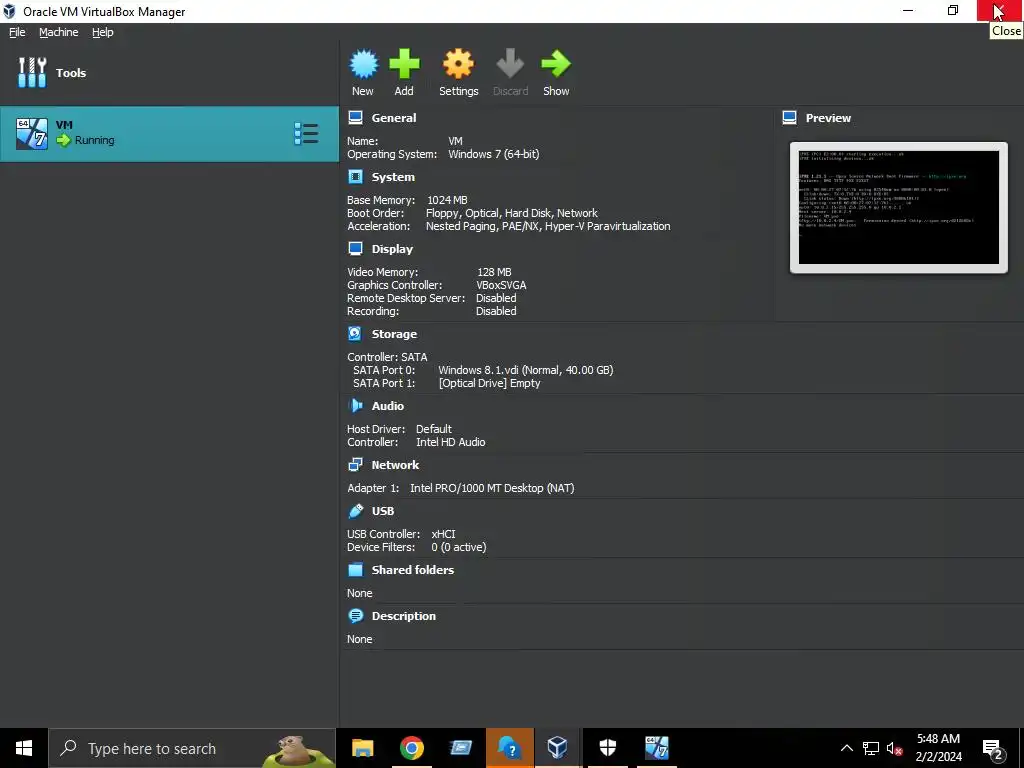Open the Settings gear in the toolbar
Viewport: 1024px width, 768px height.
(x=458, y=64)
